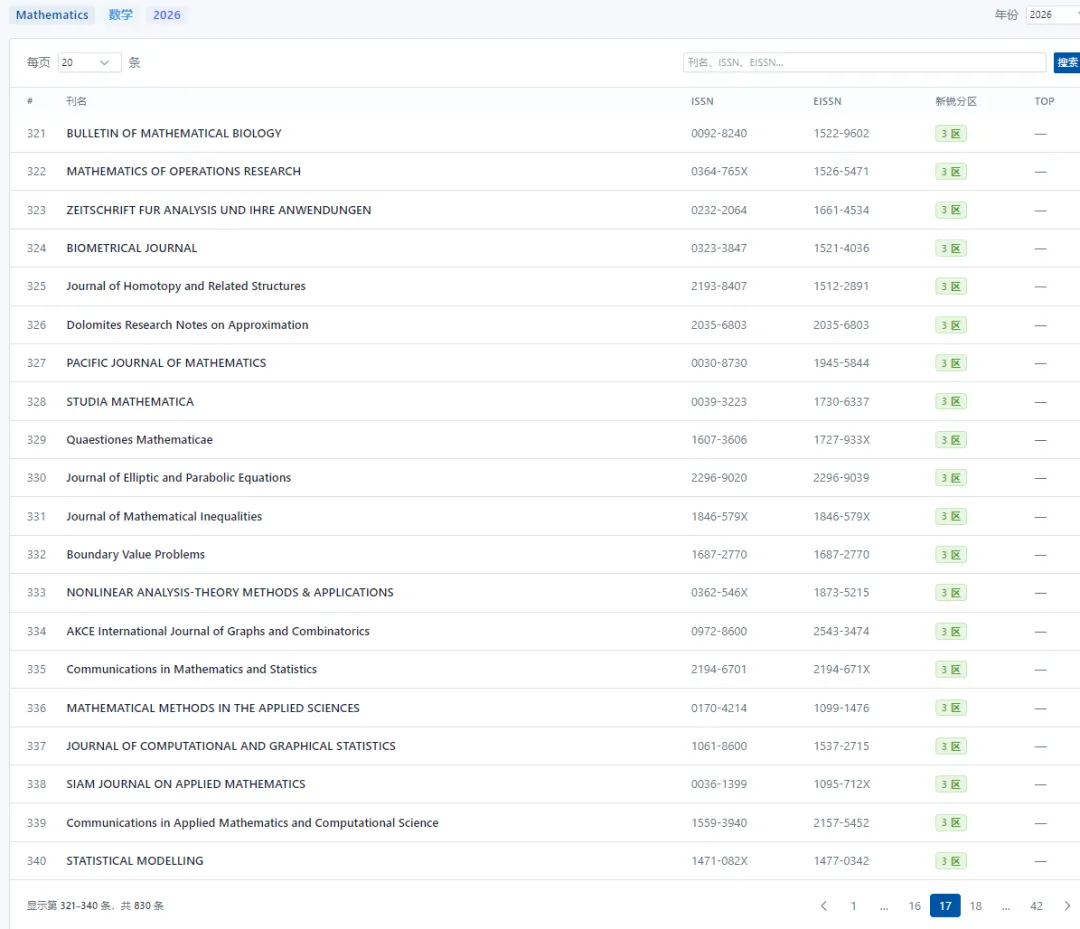Click the 3区 badge for STUDIA MATHEMATICA

[951, 401]
